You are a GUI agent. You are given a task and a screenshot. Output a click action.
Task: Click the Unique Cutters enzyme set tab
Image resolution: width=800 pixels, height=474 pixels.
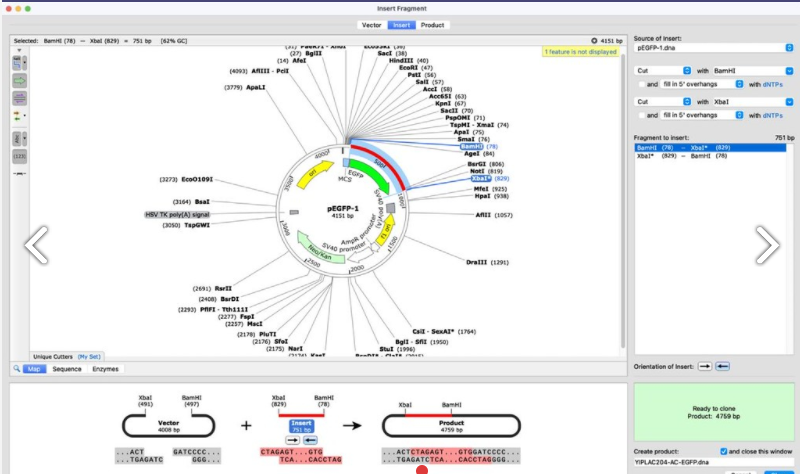click(53, 357)
